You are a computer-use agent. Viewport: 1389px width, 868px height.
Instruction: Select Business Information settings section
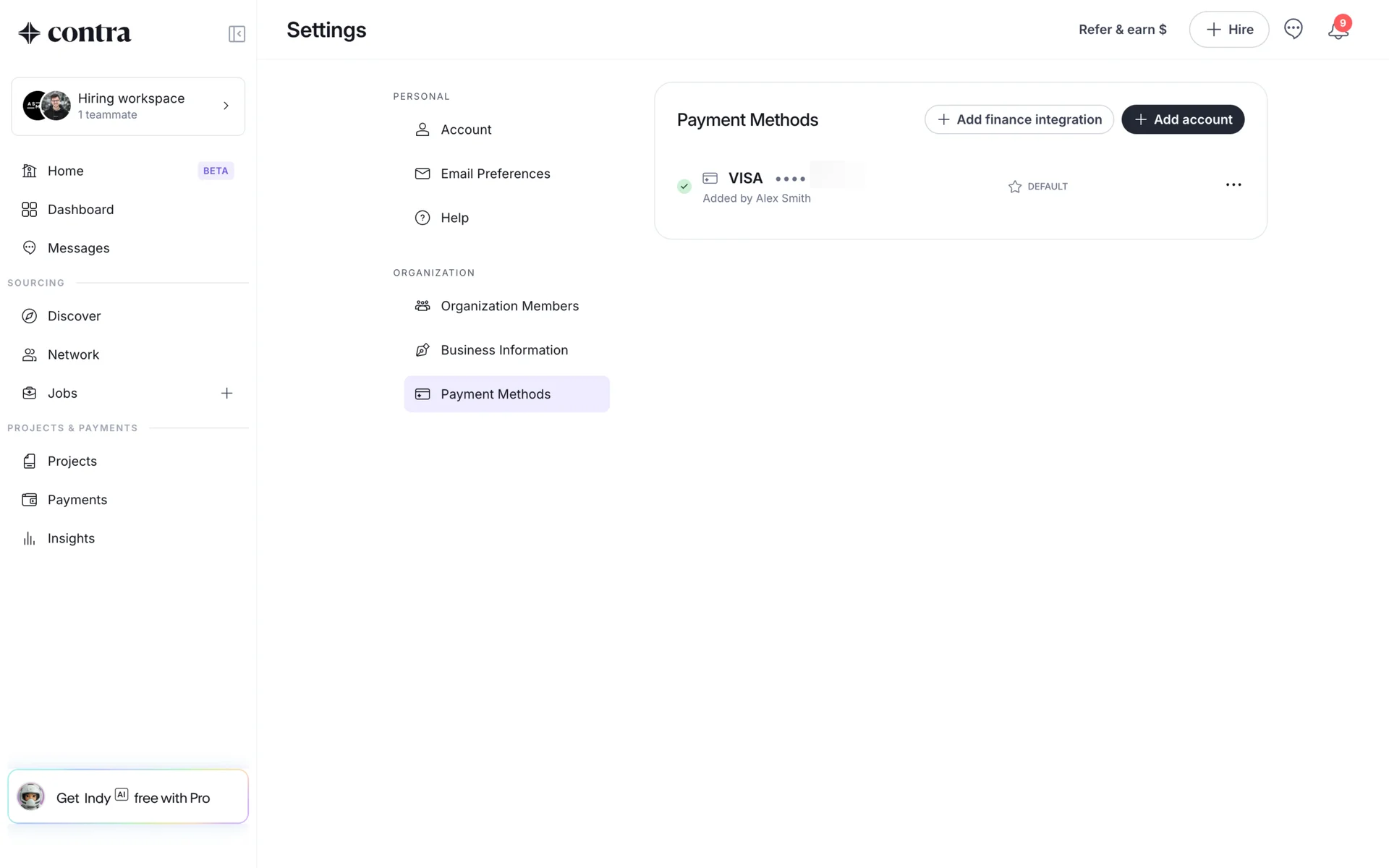pos(504,350)
